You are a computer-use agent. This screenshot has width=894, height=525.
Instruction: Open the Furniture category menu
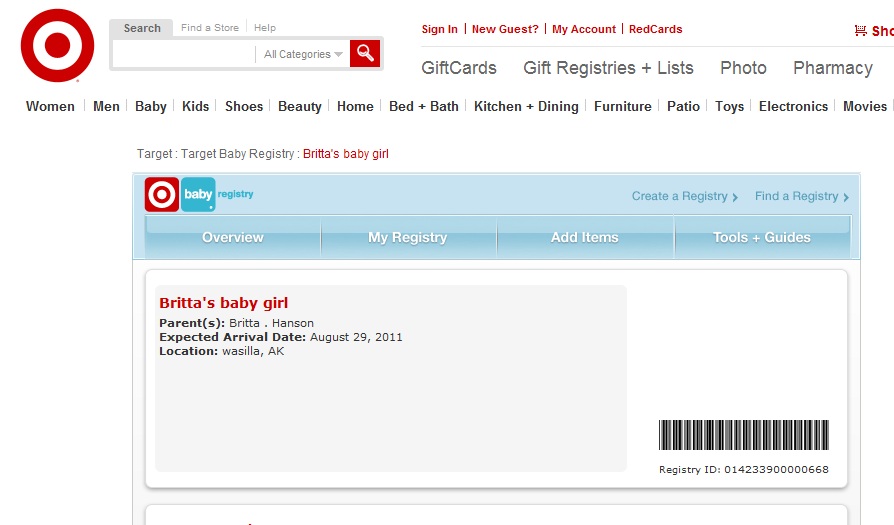point(623,107)
